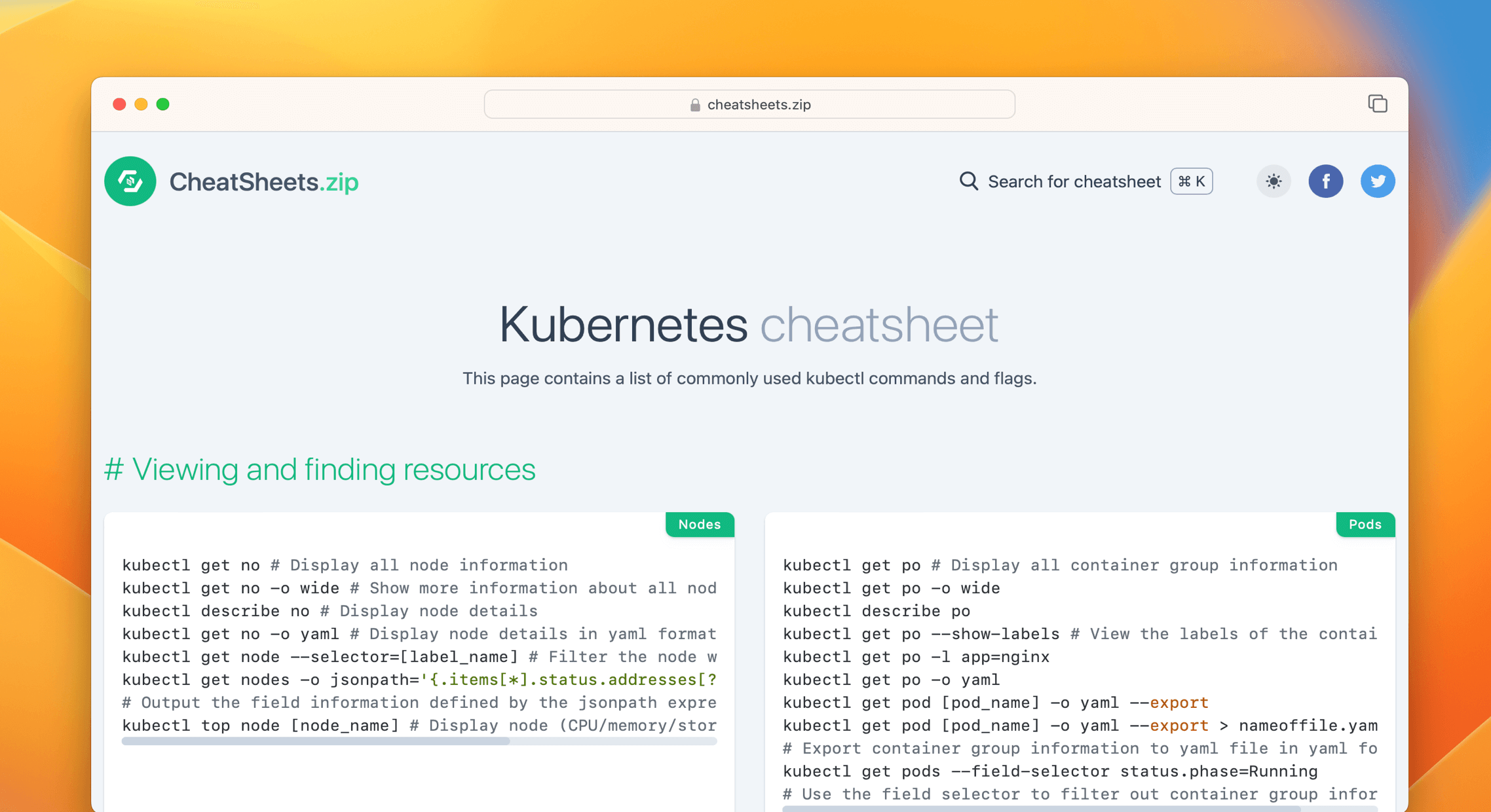Click line 'kubectl get node --selector=[label_name]'
Viewport: 1491px width, 812px height.
pyautogui.click(x=419, y=657)
